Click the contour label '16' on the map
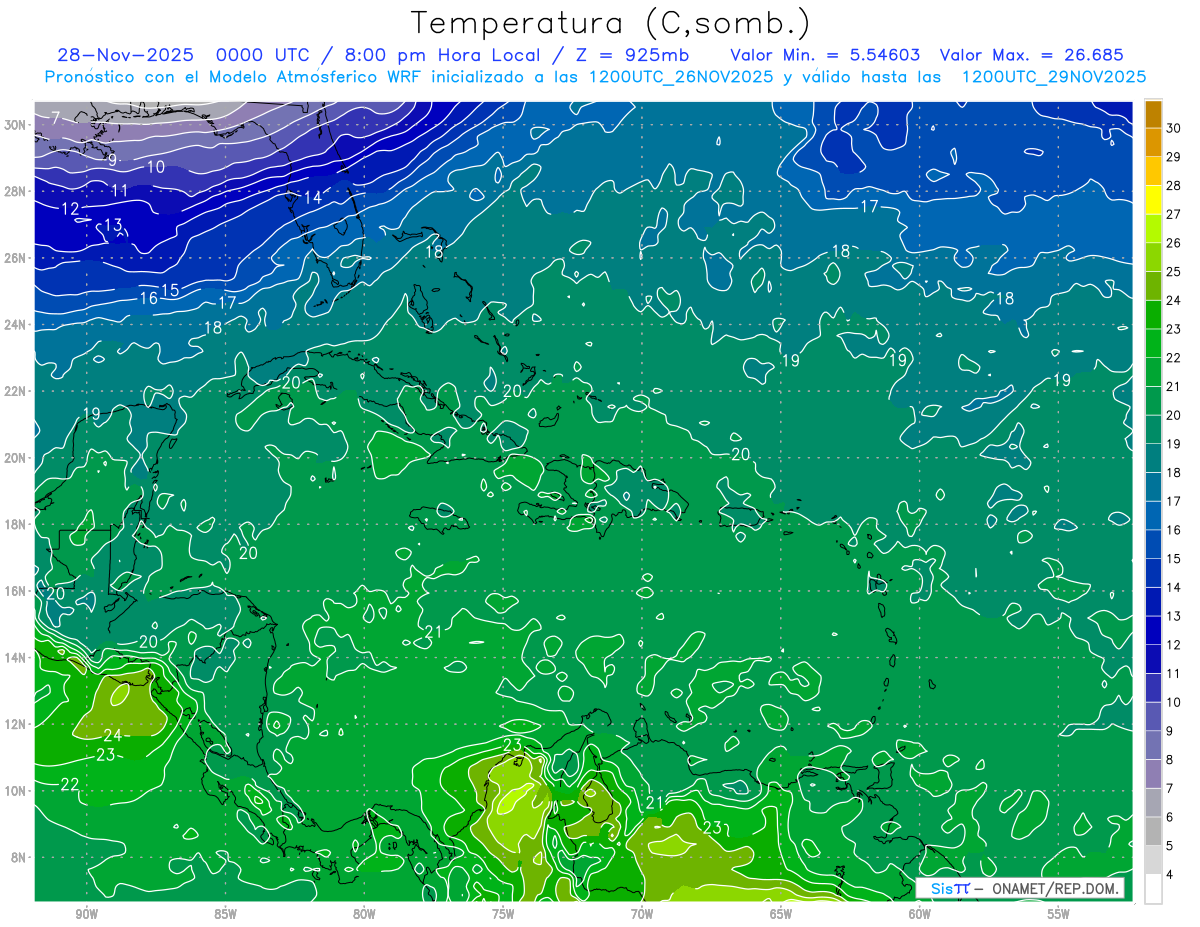1200x927 pixels. click(x=148, y=298)
